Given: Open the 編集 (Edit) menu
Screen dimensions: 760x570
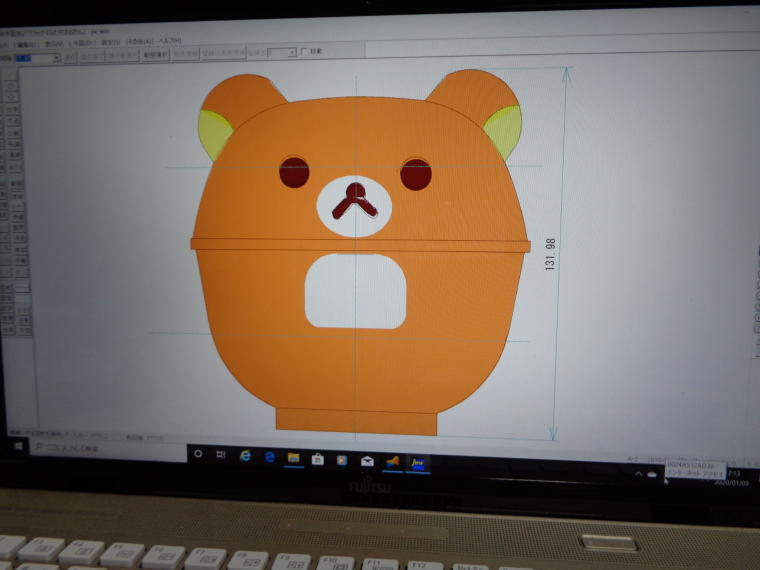Looking at the screenshot, I should 27,45.
